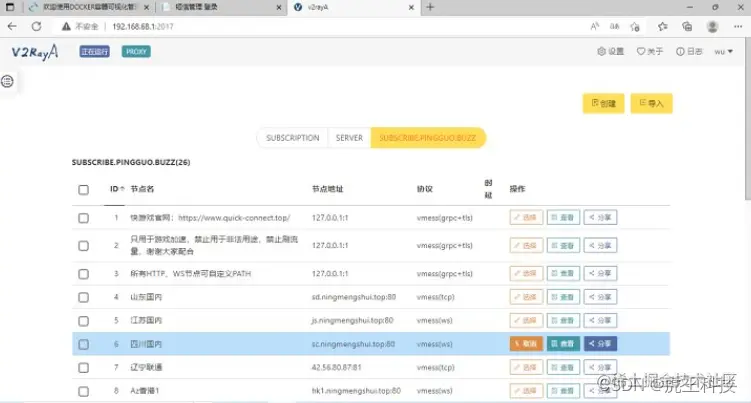Screen dimensions: 751x403
Task: Click the browser read-aloud icon
Action: (594, 26)
